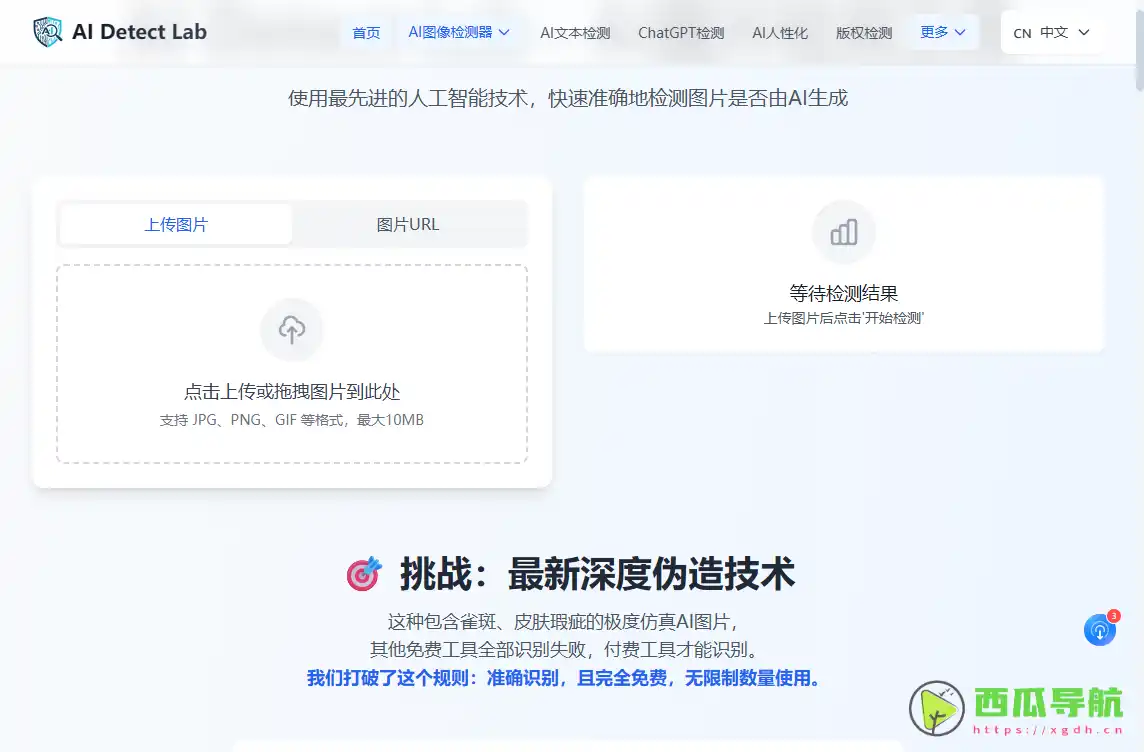
Task: Open the blue floating download widget
Action: 1099,629
